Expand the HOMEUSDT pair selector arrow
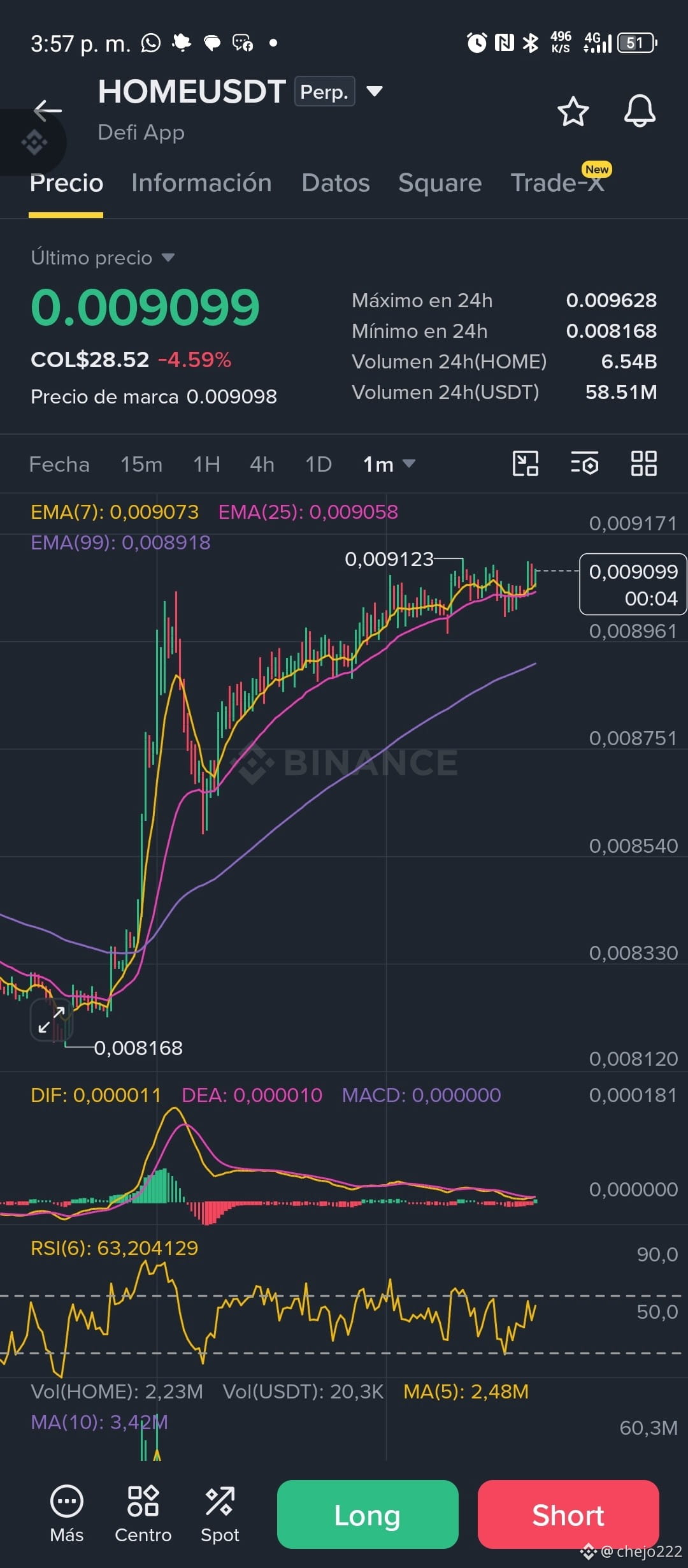 [x=375, y=91]
